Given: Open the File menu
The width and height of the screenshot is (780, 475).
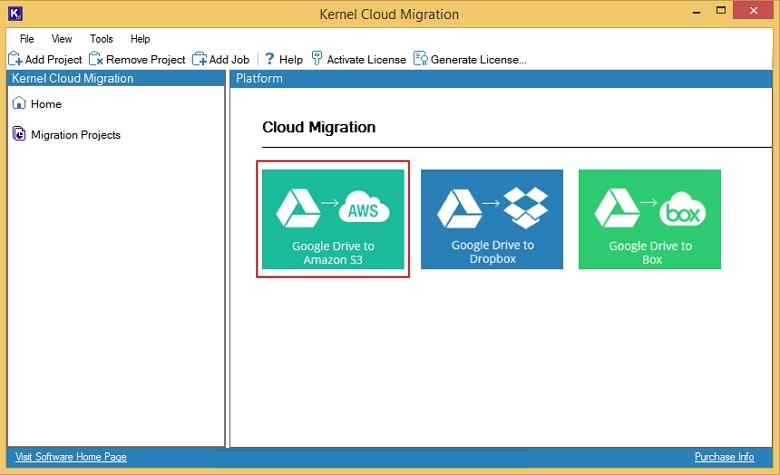Looking at the screenshot, I should 27,39.
